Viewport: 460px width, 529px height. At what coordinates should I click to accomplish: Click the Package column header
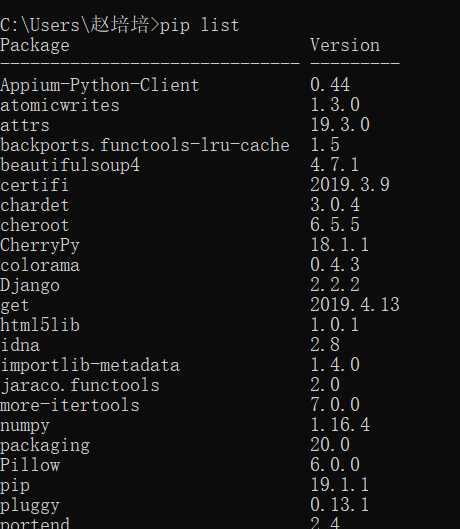click(35, 46)
